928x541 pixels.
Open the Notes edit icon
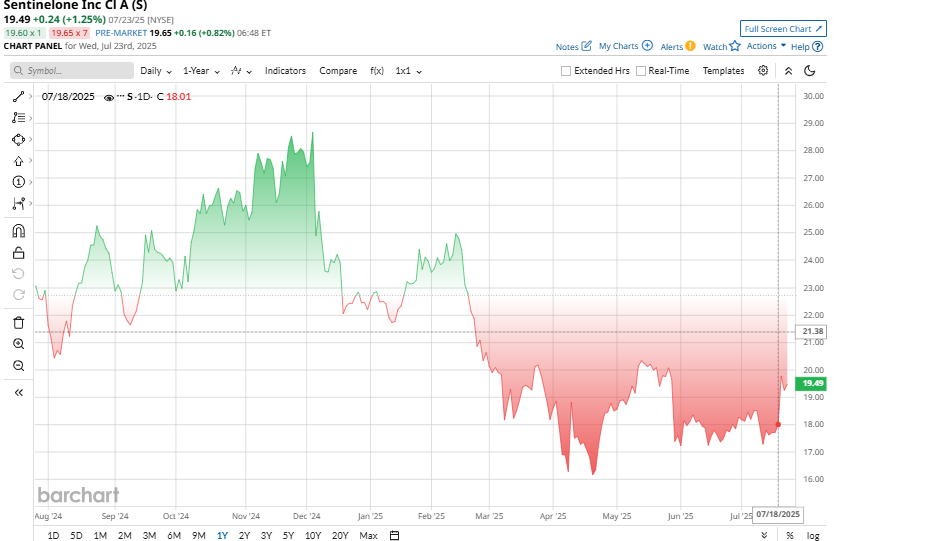pos(586,46)
